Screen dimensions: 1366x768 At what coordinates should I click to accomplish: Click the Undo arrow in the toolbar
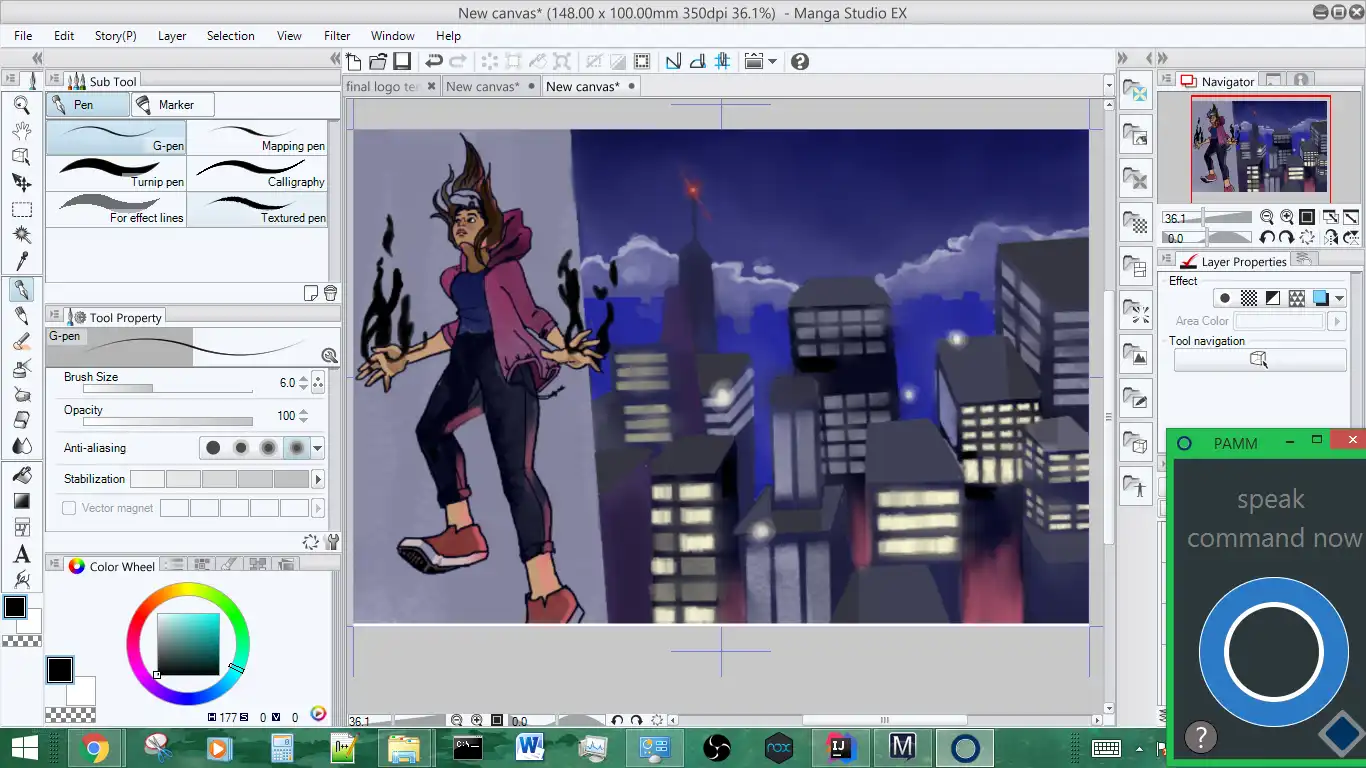[434, 61]
